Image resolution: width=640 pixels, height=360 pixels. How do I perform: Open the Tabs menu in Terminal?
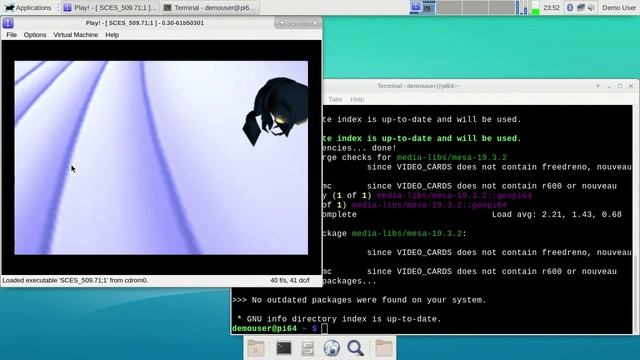click(335, 99)
